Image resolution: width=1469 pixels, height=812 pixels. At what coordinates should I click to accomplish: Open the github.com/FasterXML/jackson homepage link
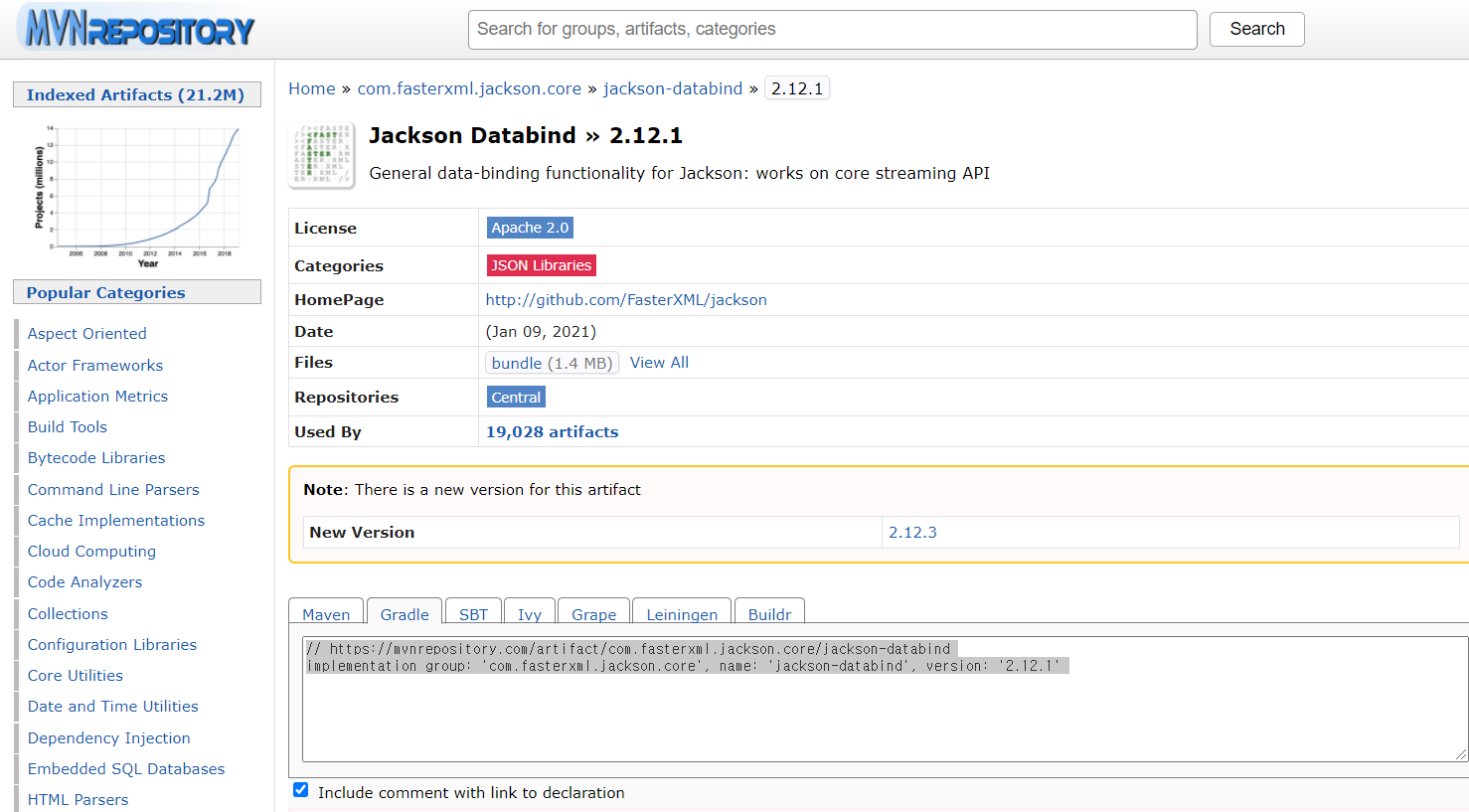626,299
